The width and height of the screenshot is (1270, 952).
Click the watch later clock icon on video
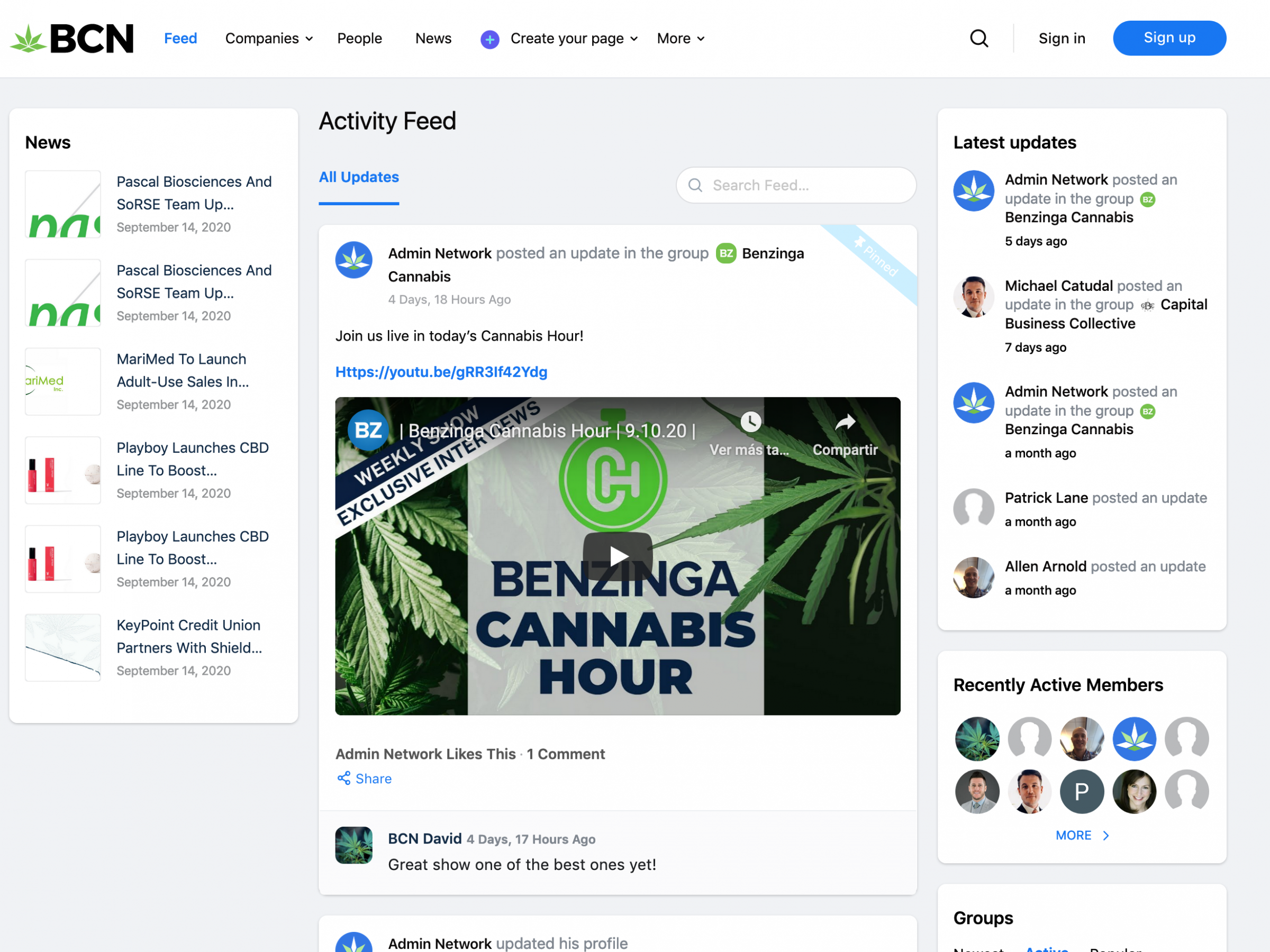click(750, 422)
